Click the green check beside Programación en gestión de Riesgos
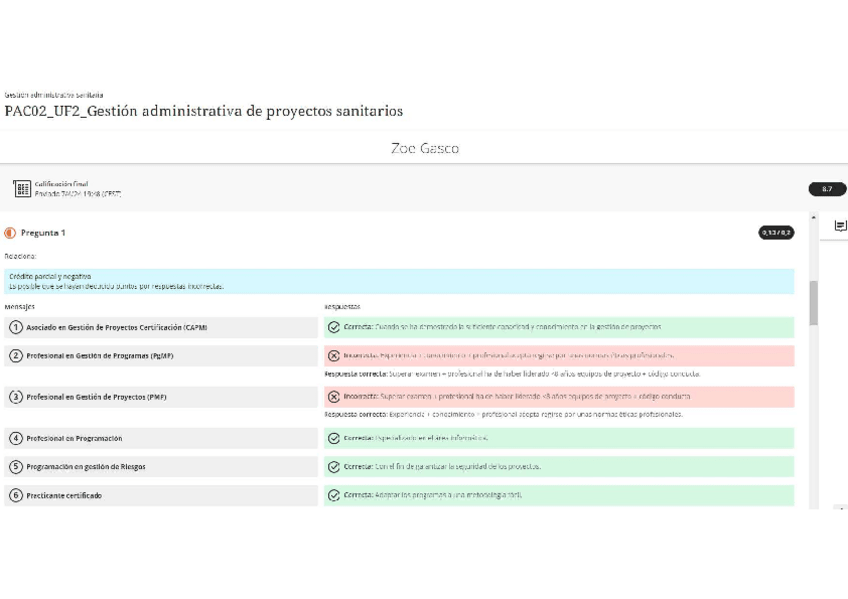 [331, 467]
